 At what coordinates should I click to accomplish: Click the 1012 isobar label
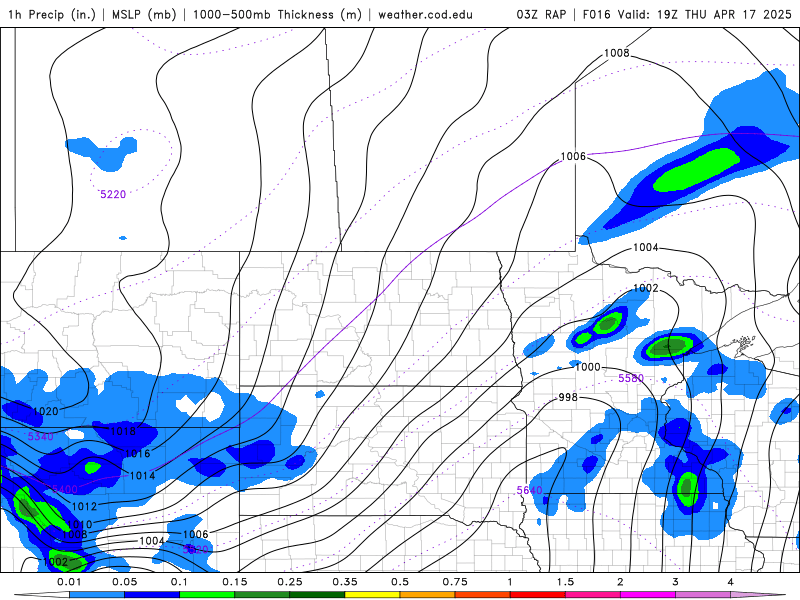pos(84,506)
